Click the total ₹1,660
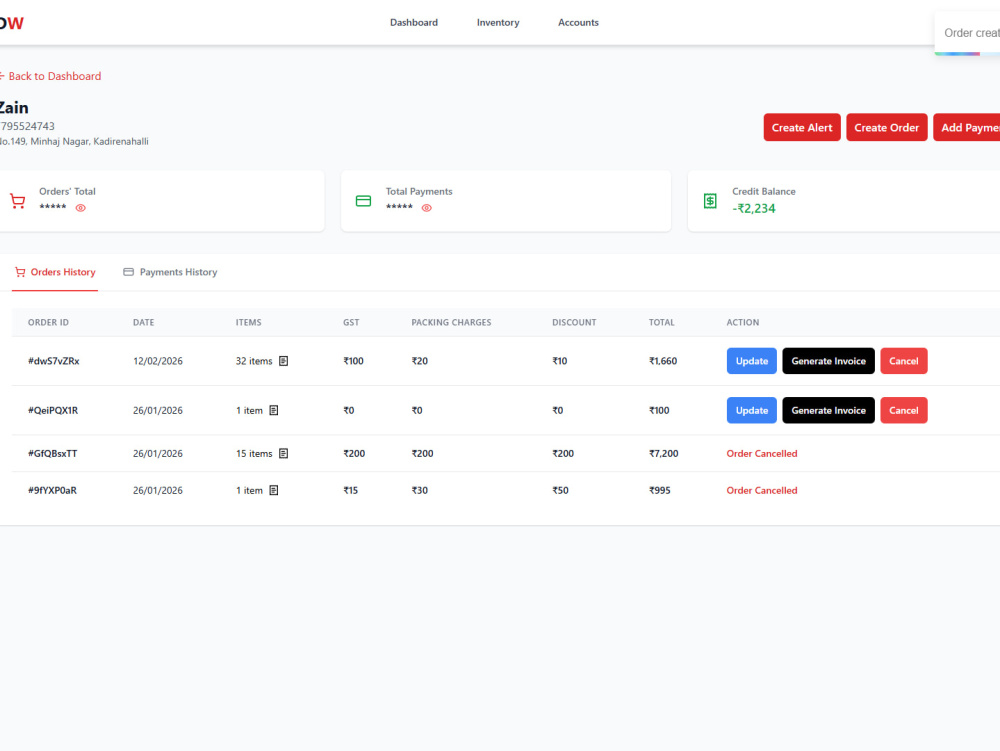1000x751 pixels. (663, 361)
